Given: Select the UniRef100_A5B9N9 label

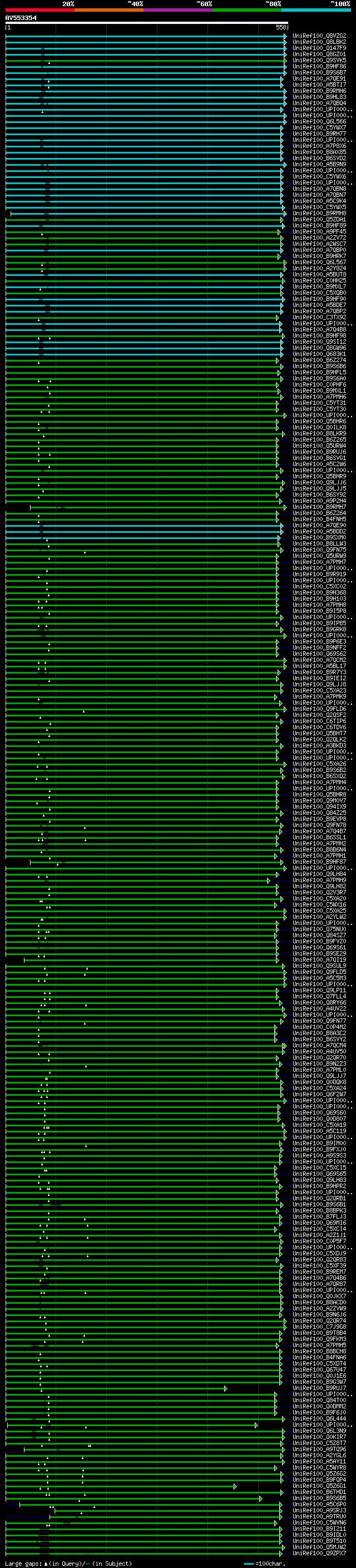Looking at the screenshot, I should click(319, 164).
